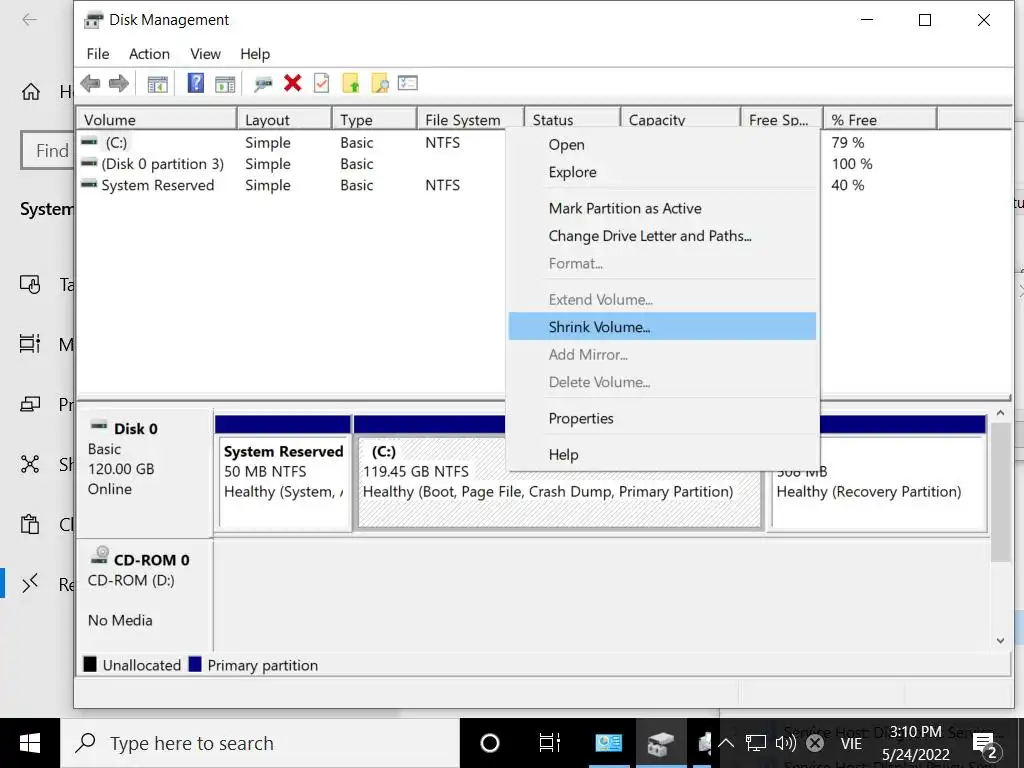1024x768 pixels.
Task: Sort by the File System column header
Action: tap(470, 120)
